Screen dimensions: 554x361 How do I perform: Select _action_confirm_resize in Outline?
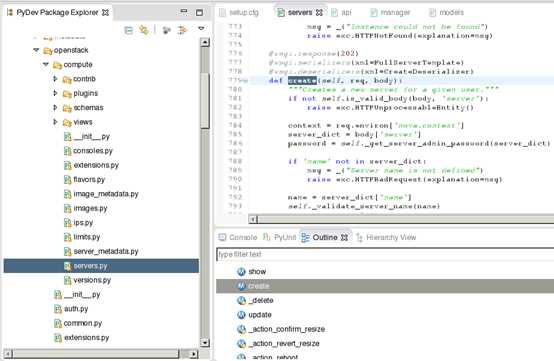click(x=281, y=329)
